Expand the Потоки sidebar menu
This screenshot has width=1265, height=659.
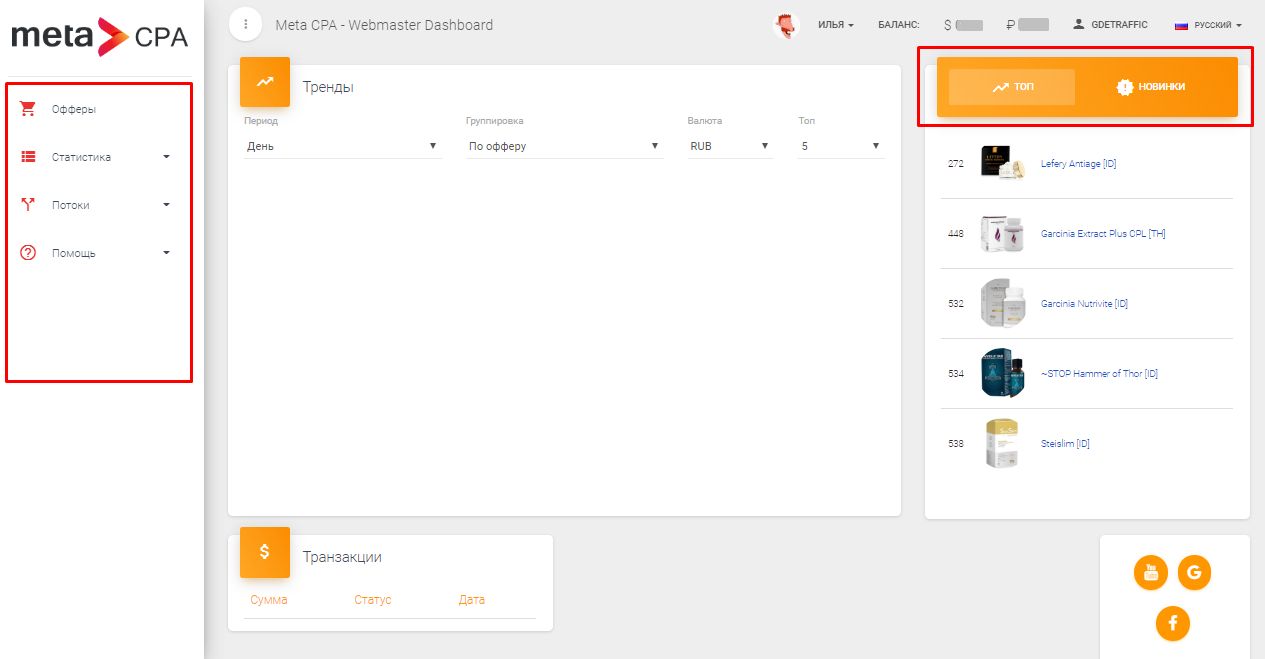[95, 205]
